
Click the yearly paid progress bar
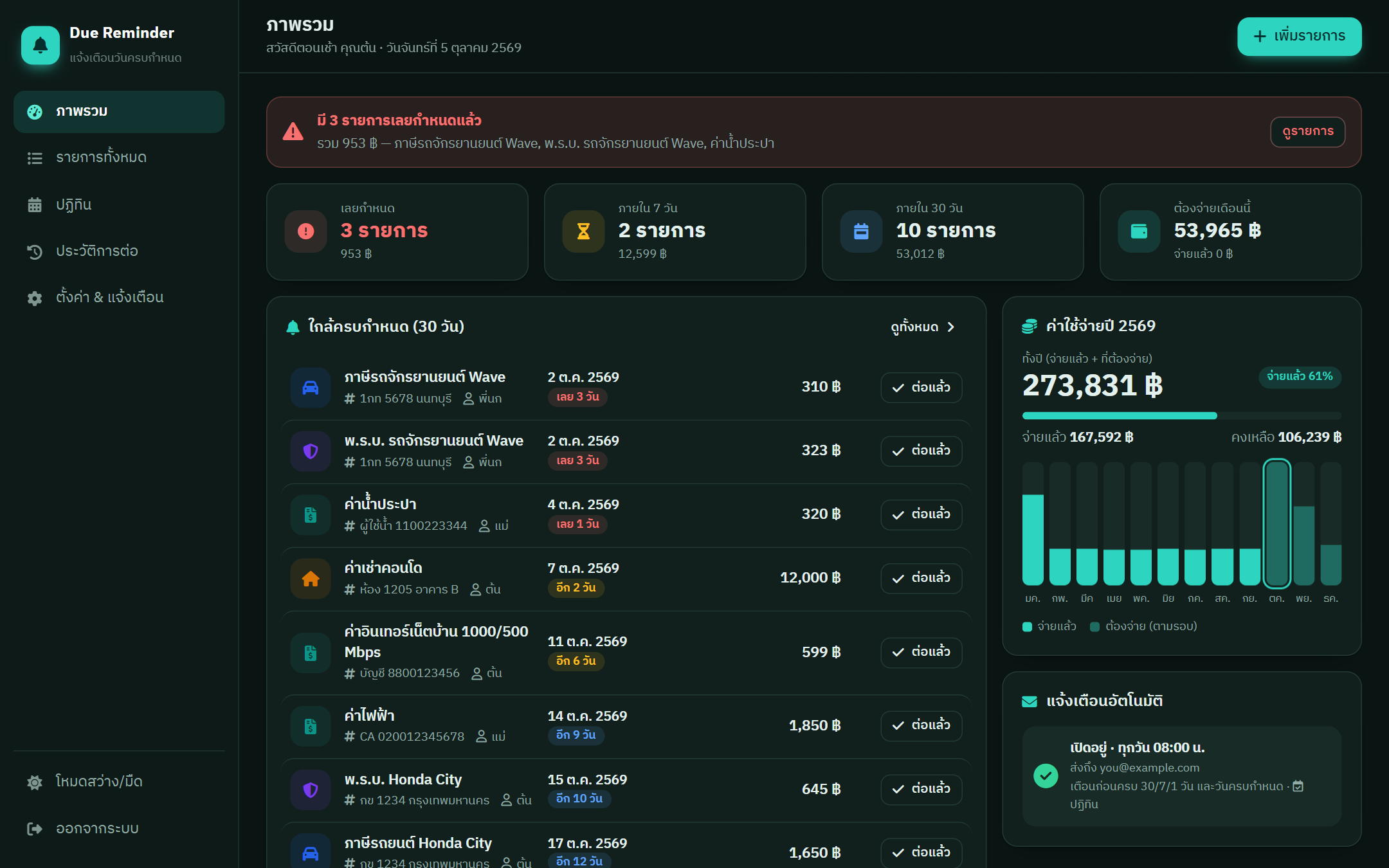(x=1181, y=415)
